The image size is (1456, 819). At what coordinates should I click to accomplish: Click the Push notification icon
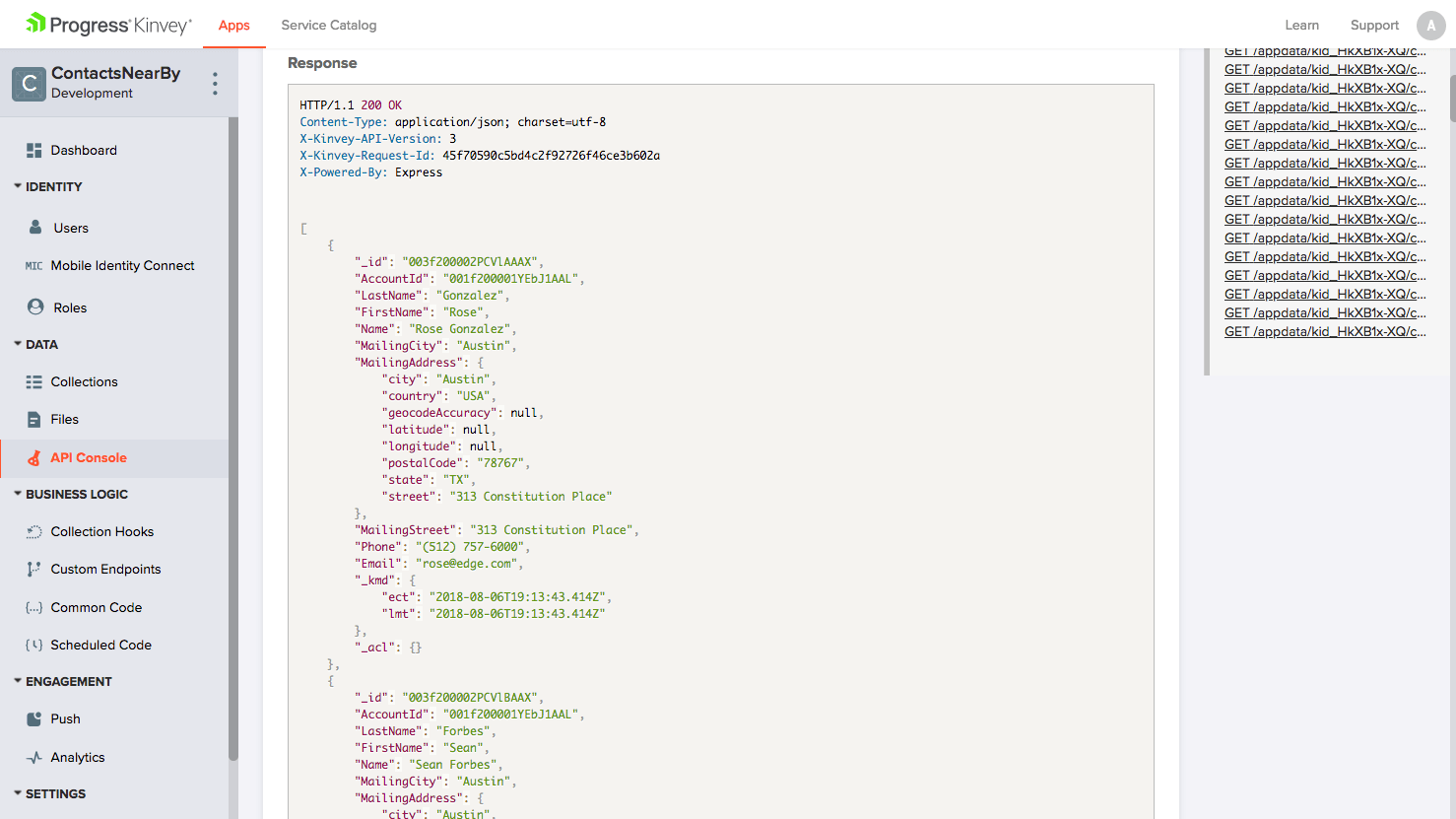[34, 719]
